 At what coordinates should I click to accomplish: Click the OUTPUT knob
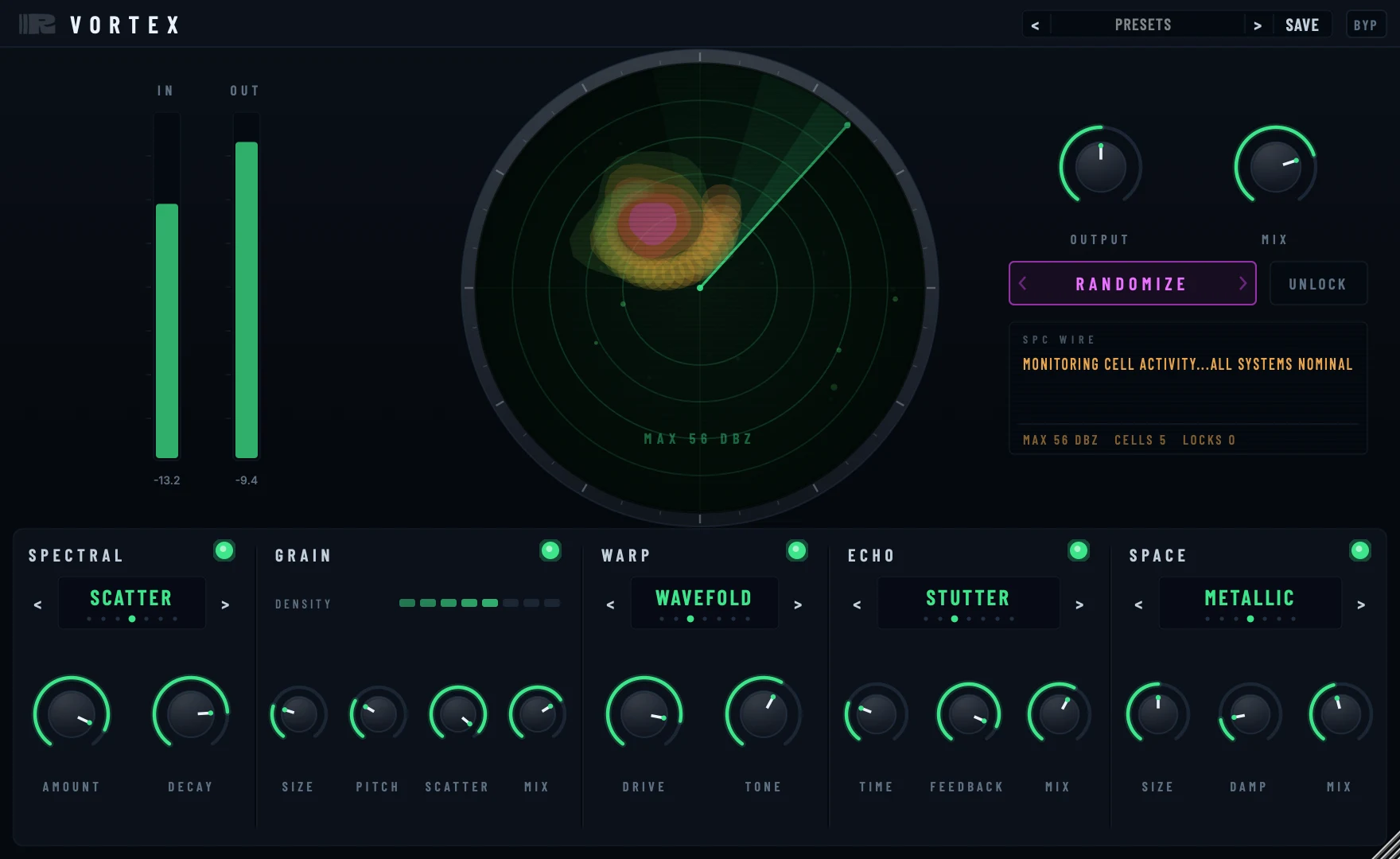coord(1101,166)
